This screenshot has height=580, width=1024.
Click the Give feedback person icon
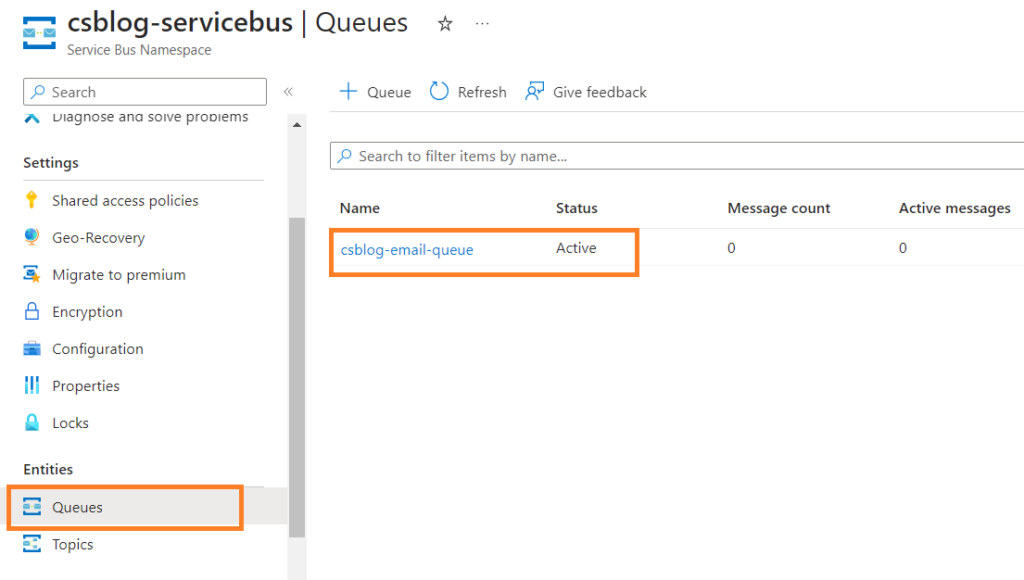534,91
